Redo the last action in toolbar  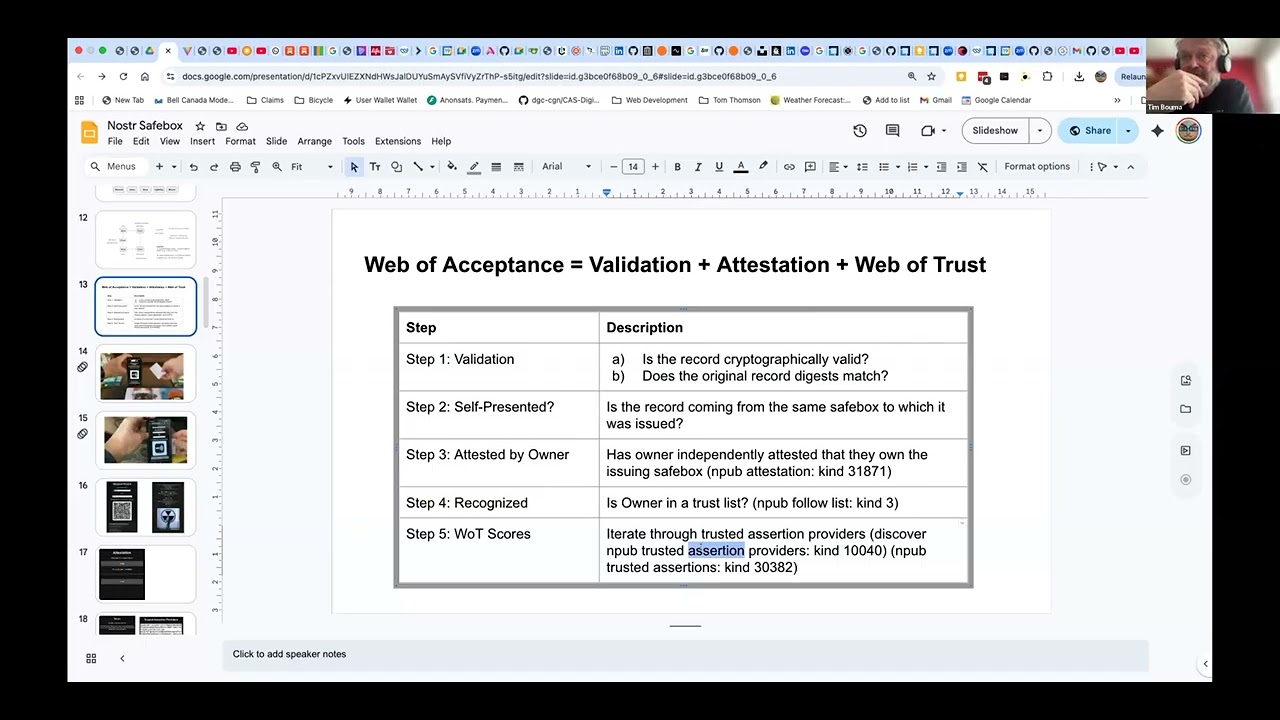214,167
